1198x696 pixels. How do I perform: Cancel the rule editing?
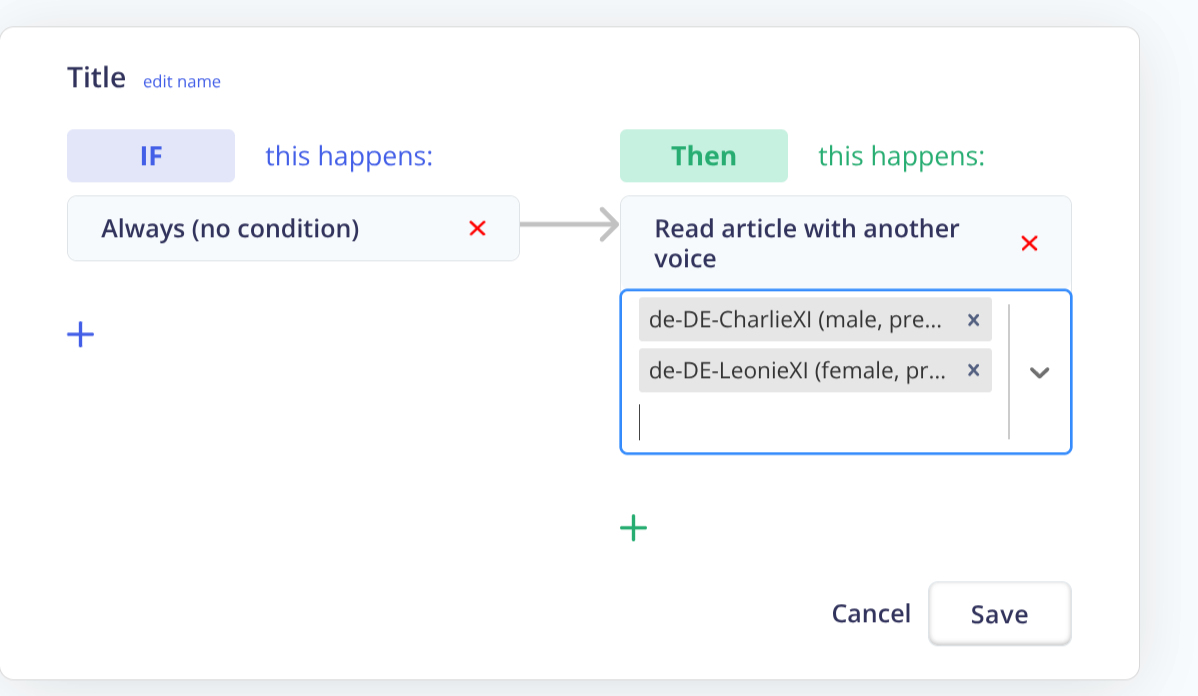pyautogui.click(x=871, y=613)
